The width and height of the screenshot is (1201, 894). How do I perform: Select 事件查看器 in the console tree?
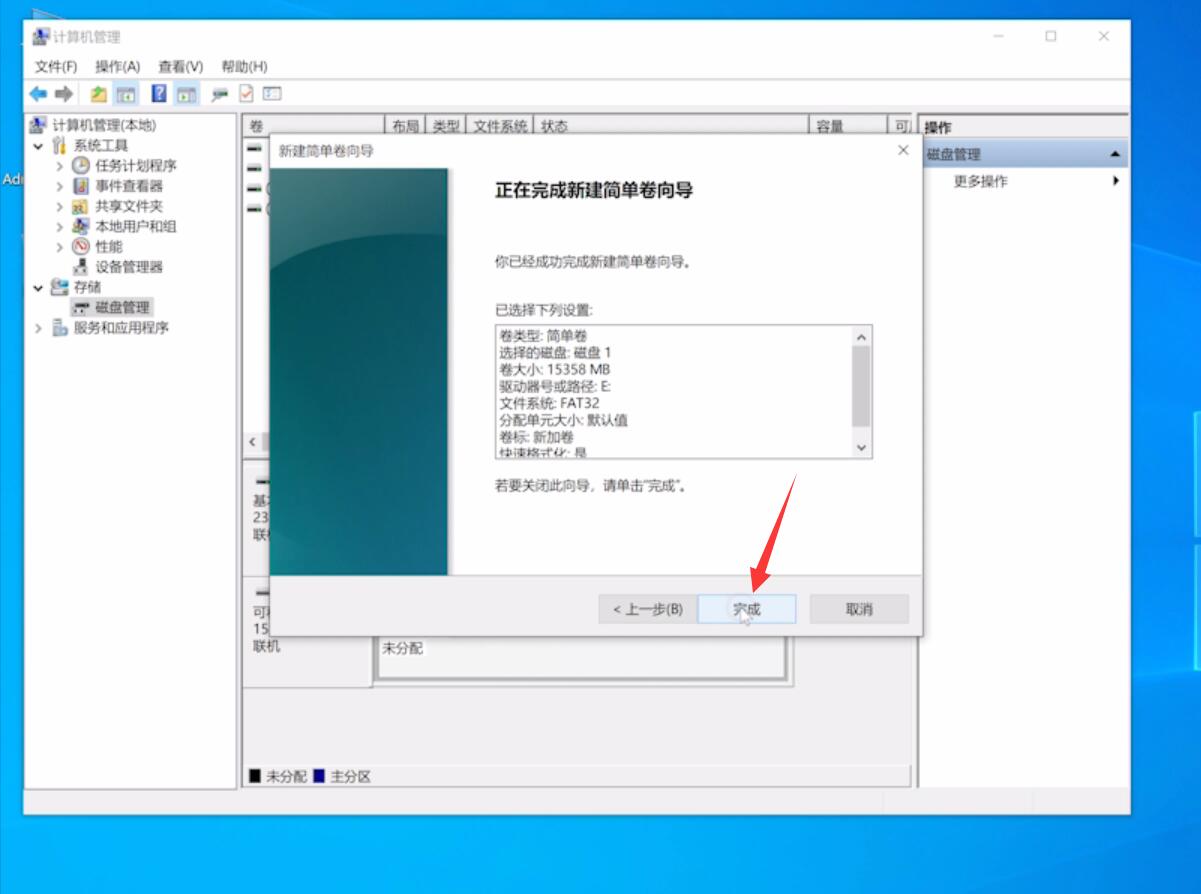coord(129,186)
